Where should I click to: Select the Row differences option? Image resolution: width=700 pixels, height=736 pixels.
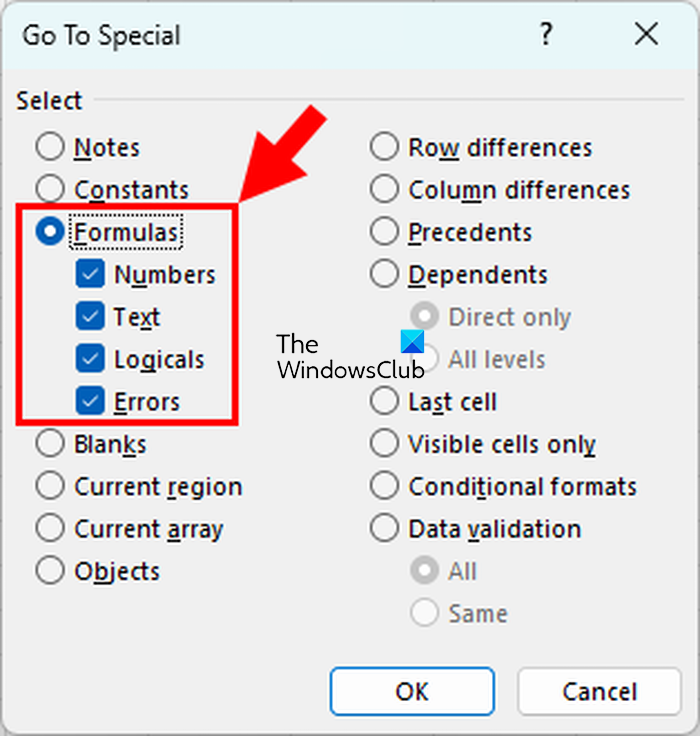[385, 148]
